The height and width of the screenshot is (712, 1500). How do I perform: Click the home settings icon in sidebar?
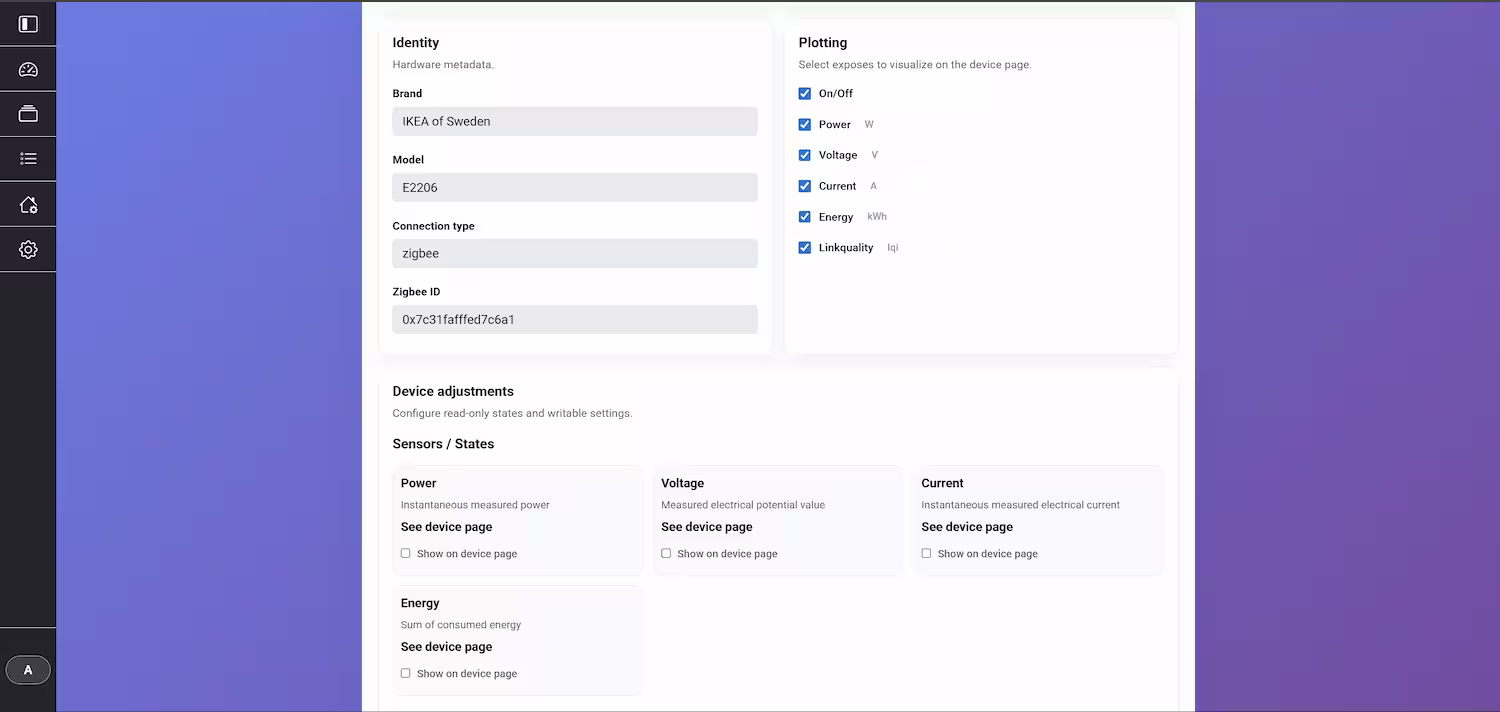pyautogui.click(x=27, y=203)
